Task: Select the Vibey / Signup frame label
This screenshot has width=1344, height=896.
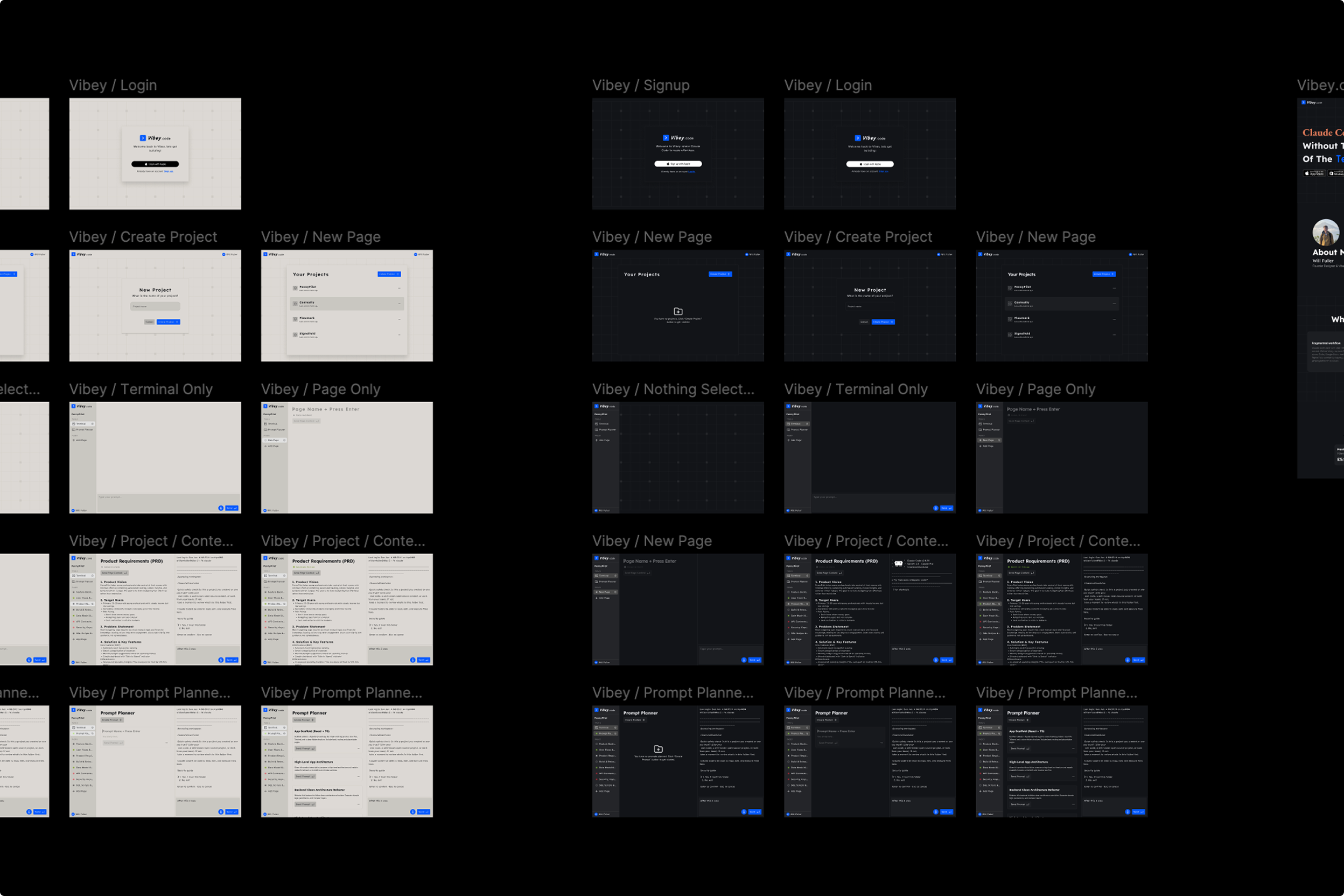Action: [640, 85]
